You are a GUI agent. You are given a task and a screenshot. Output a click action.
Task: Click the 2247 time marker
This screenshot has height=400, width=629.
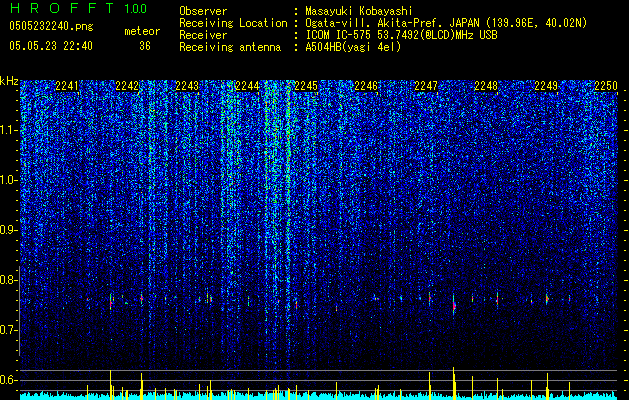click(426, 86)
